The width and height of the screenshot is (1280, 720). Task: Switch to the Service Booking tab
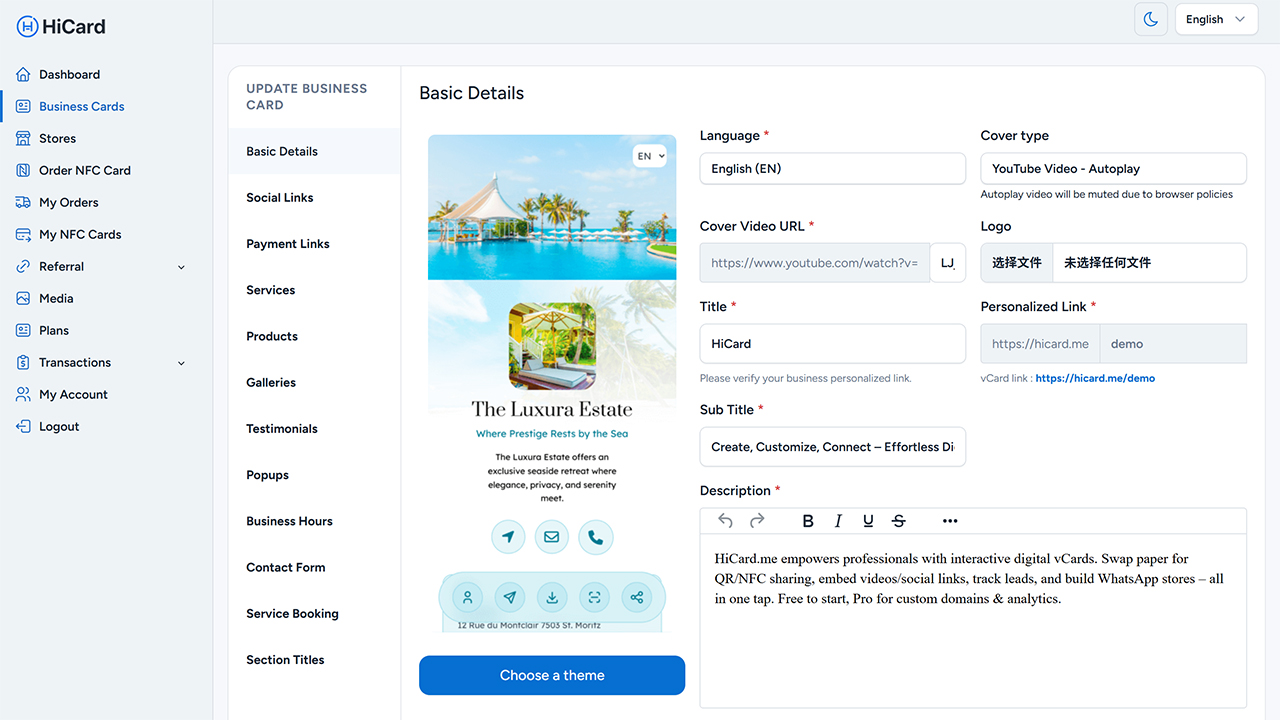[x=314, y=614]
